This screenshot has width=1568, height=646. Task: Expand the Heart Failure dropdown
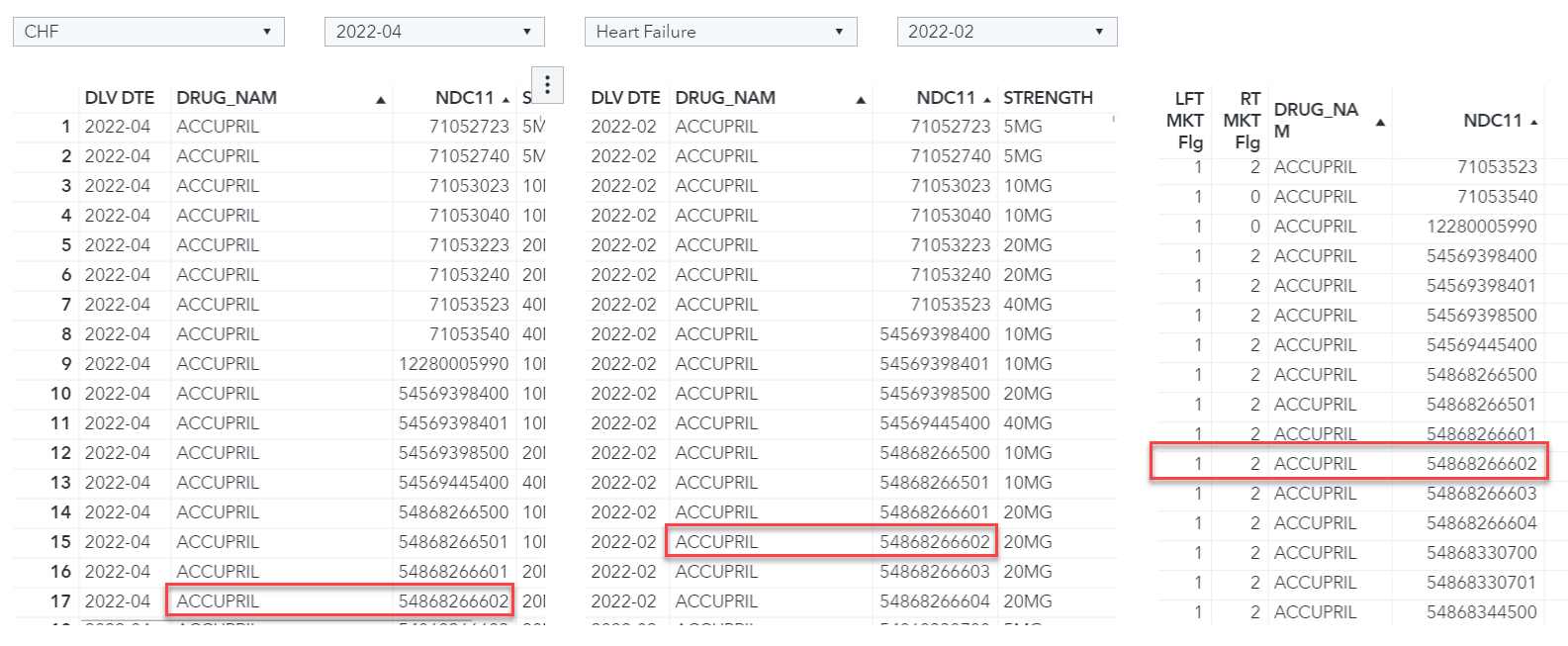pos(720,32)
